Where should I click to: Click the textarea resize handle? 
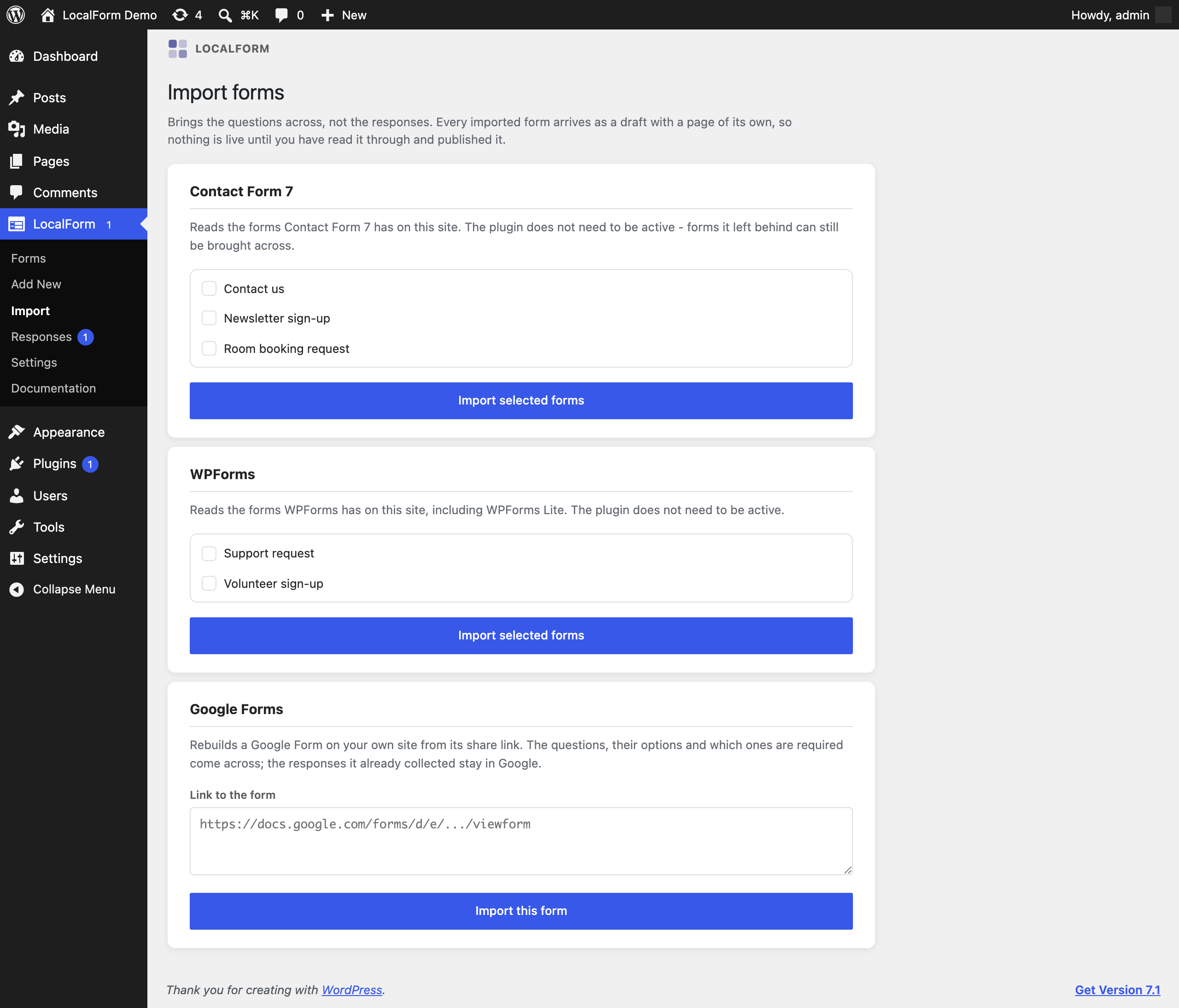point(848,870)
